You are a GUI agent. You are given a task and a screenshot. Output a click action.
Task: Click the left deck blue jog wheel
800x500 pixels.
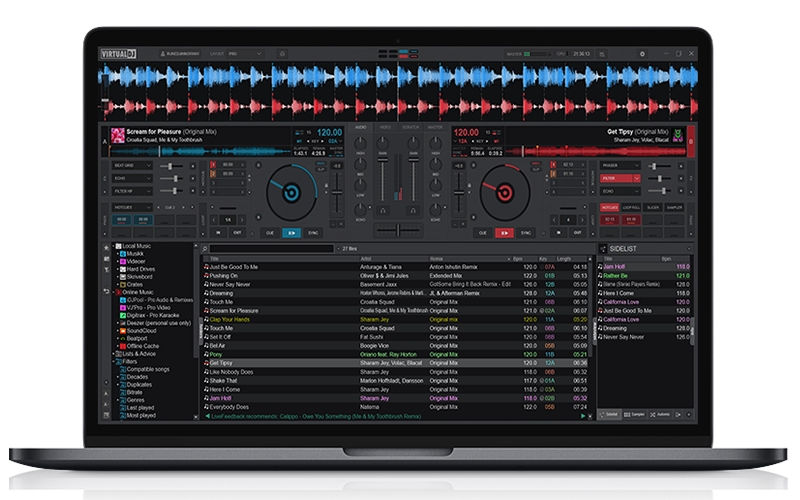tap(291, 193)
